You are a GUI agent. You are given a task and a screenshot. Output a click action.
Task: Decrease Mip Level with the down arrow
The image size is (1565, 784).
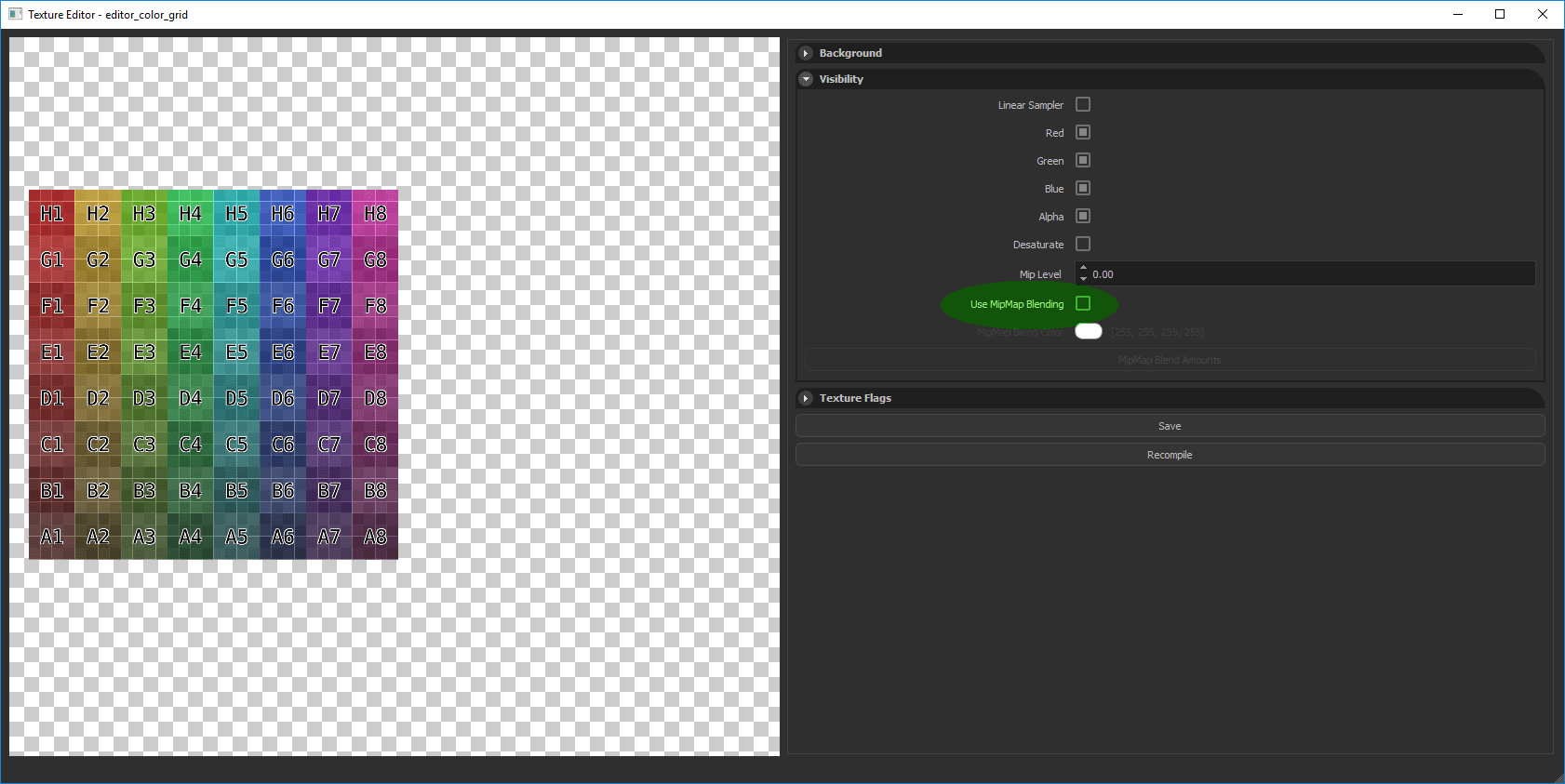coord(1083,280)
